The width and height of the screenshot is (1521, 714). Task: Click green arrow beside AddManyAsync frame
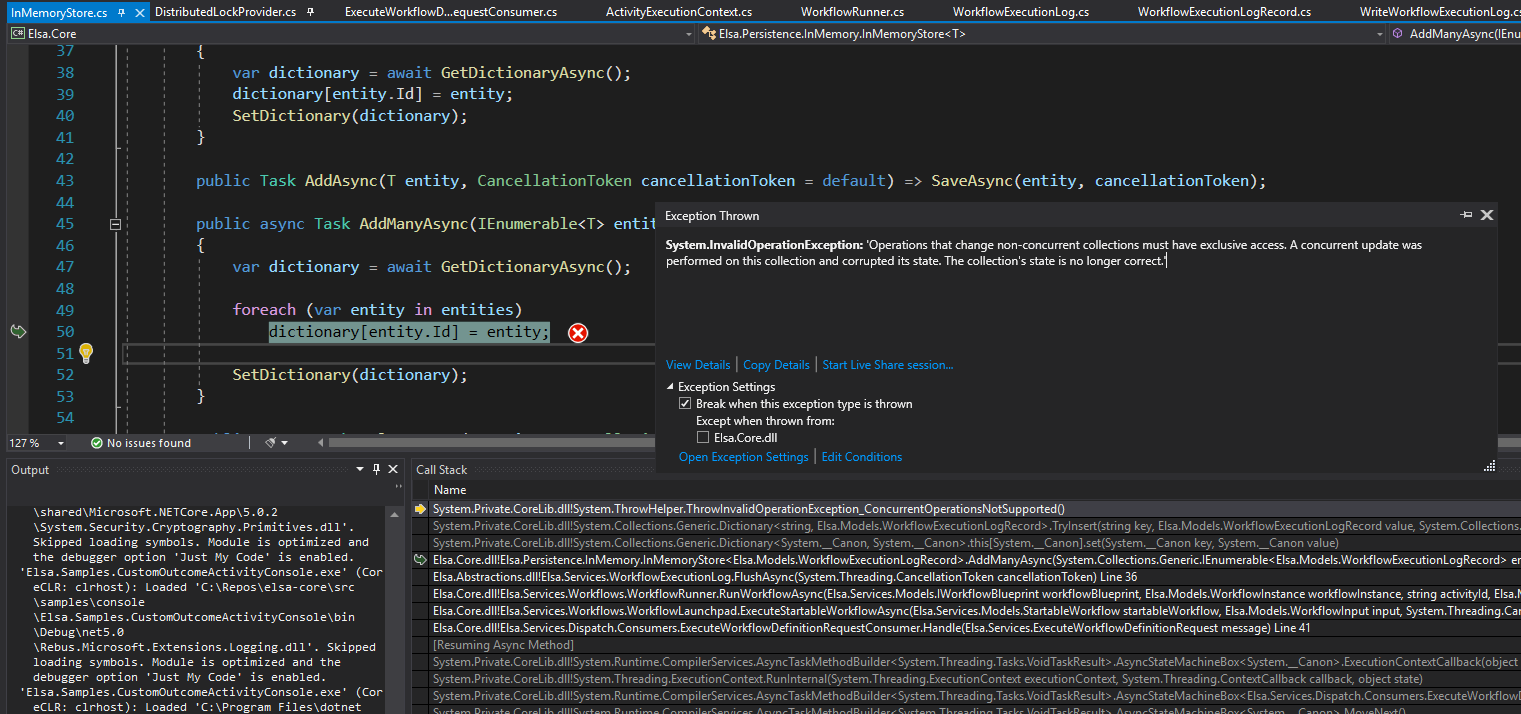tap(420, 560)
